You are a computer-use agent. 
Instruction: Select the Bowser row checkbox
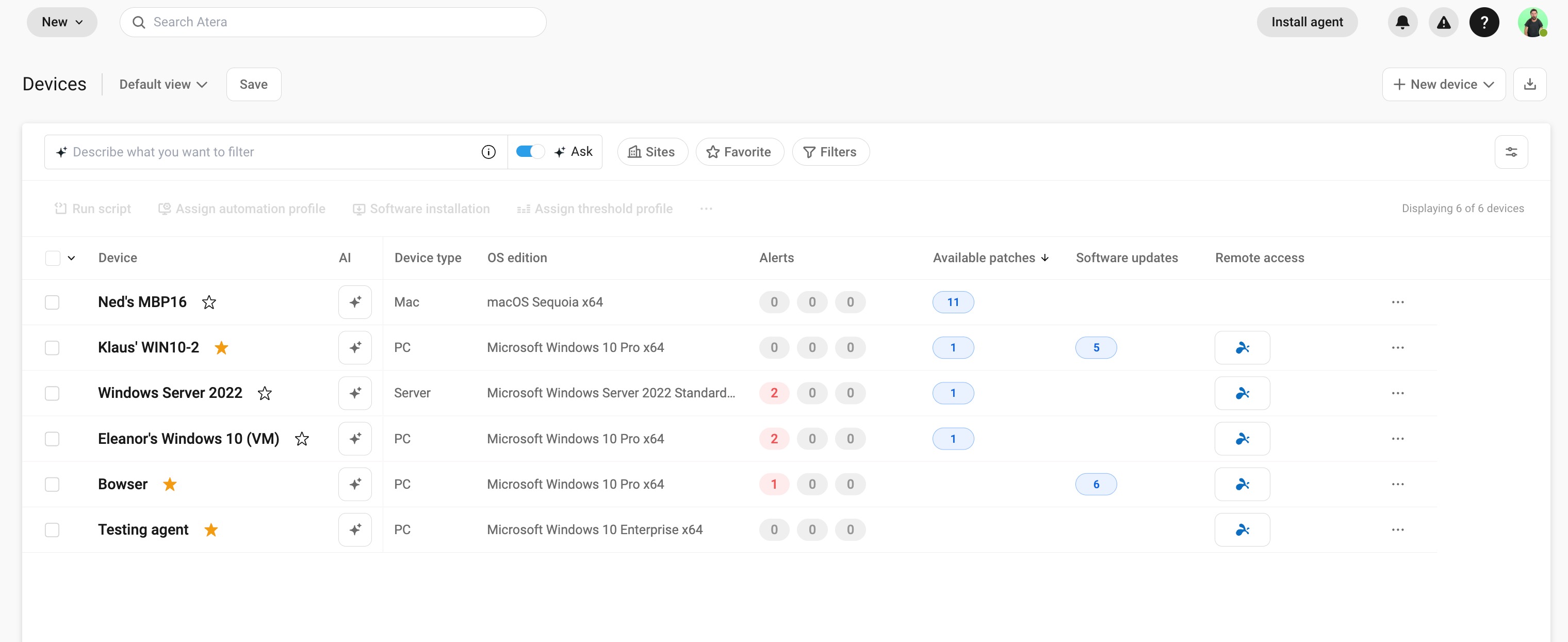point(52,484)
